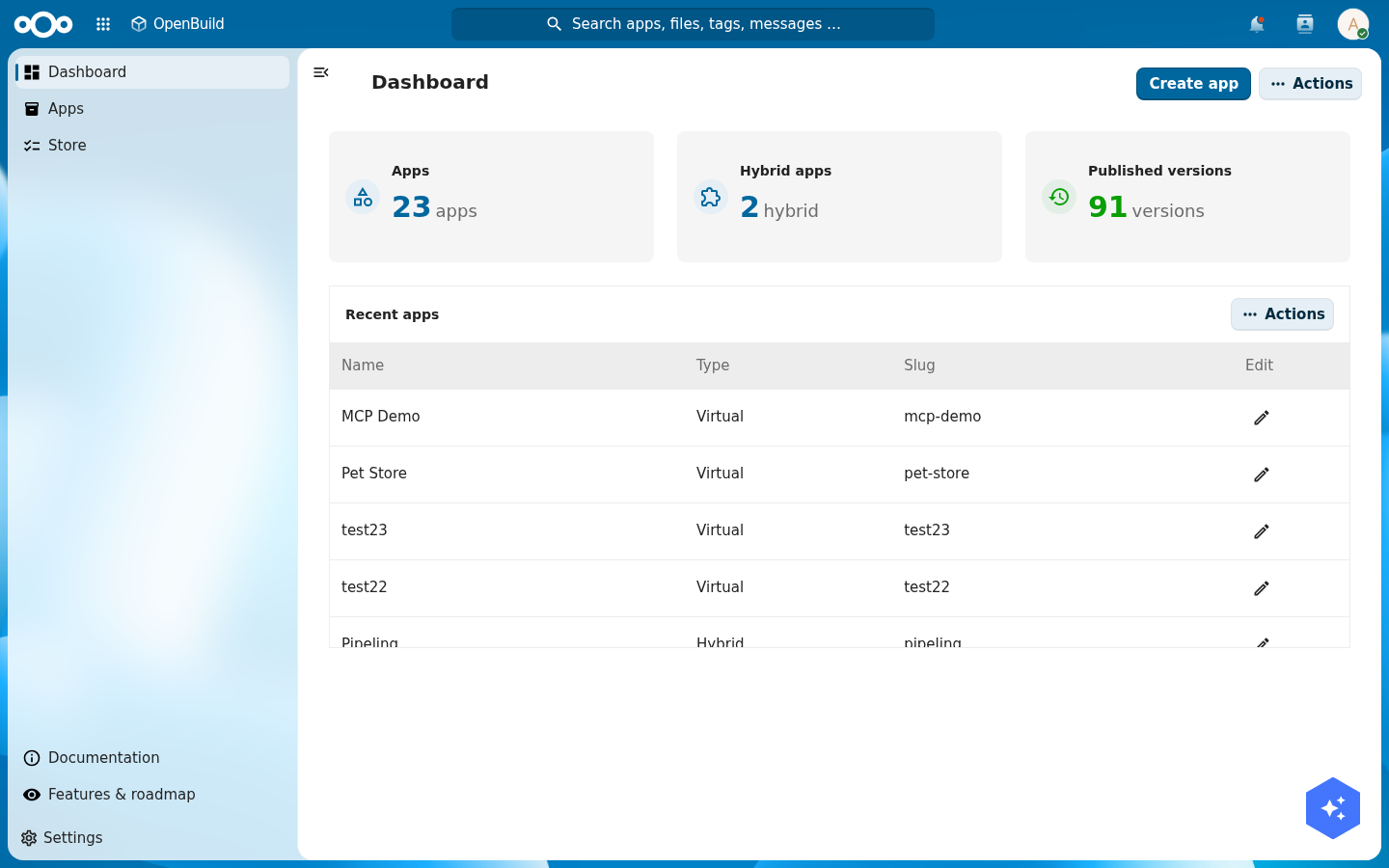
Task: Open the Recent apps Actions menu
Action: tap(1282, 314)
